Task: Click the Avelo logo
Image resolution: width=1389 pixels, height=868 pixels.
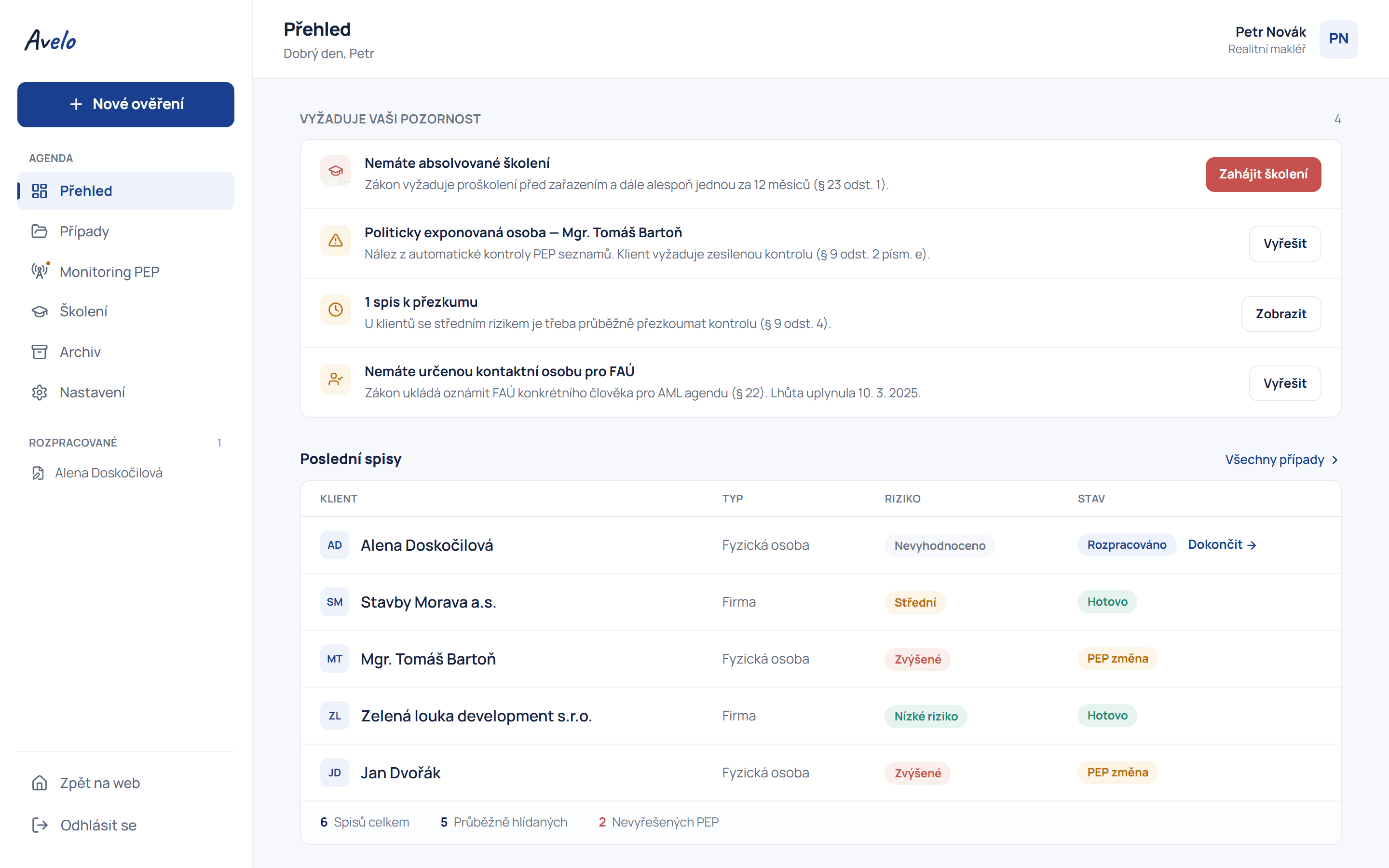Action: point(51,40)
